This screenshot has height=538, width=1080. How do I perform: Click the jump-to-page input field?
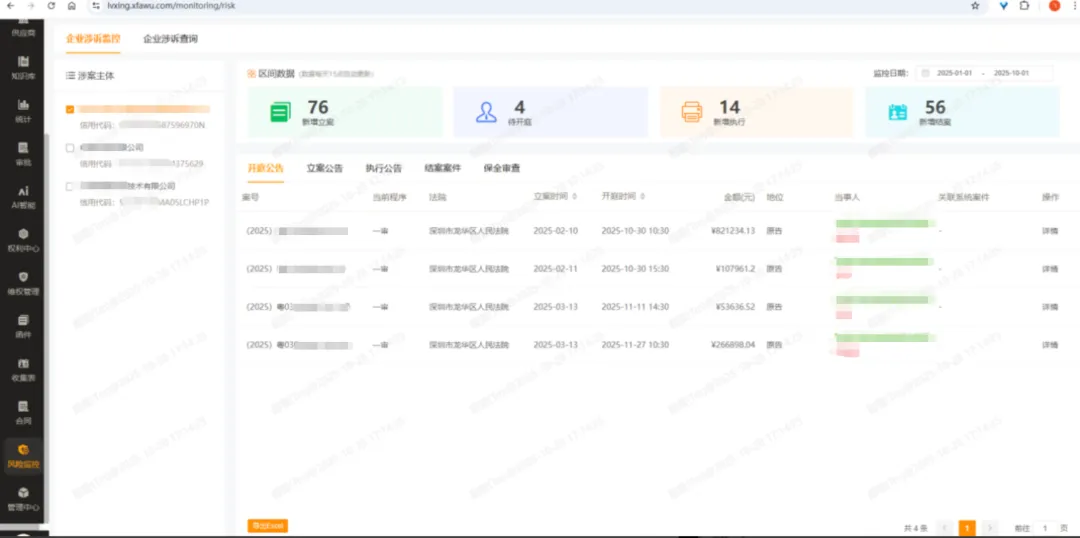click(1046, 528)
